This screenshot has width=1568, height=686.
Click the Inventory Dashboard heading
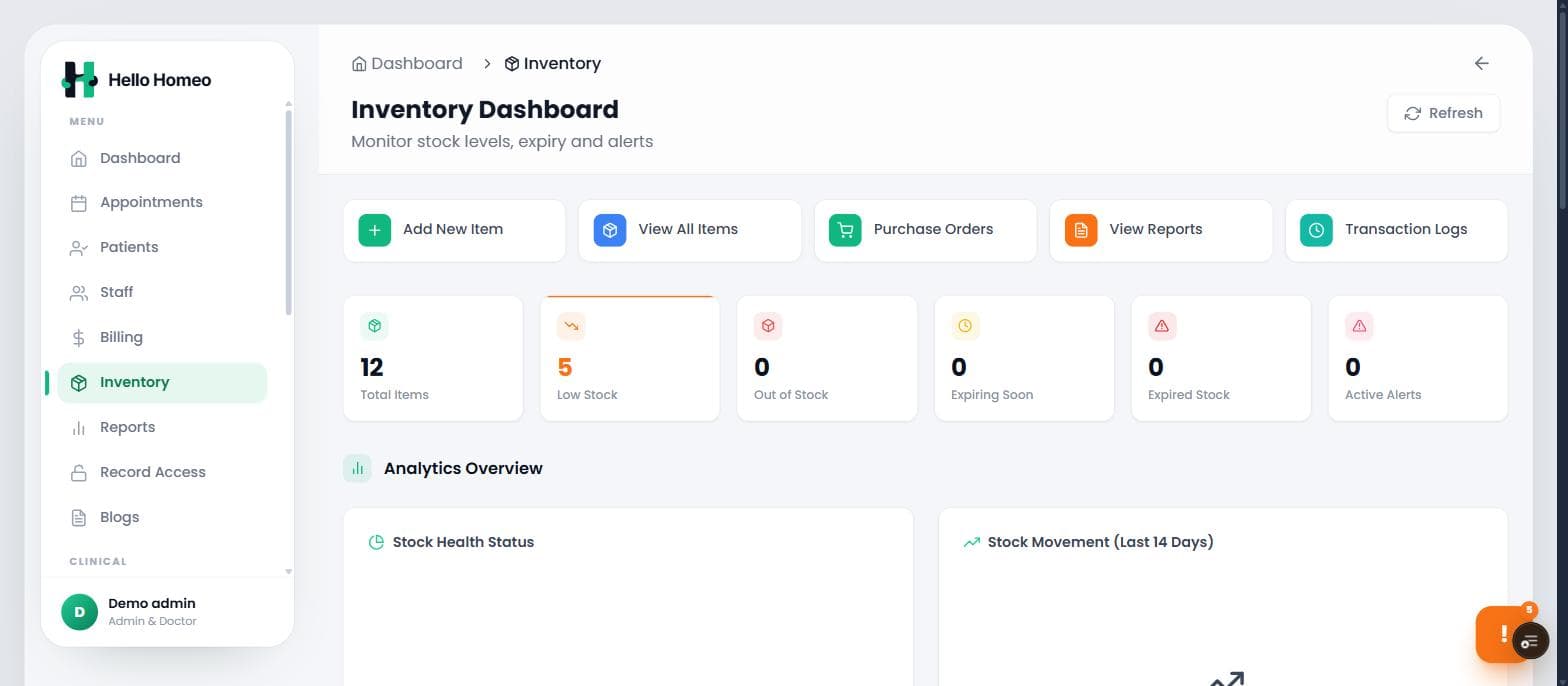(485, 110)
